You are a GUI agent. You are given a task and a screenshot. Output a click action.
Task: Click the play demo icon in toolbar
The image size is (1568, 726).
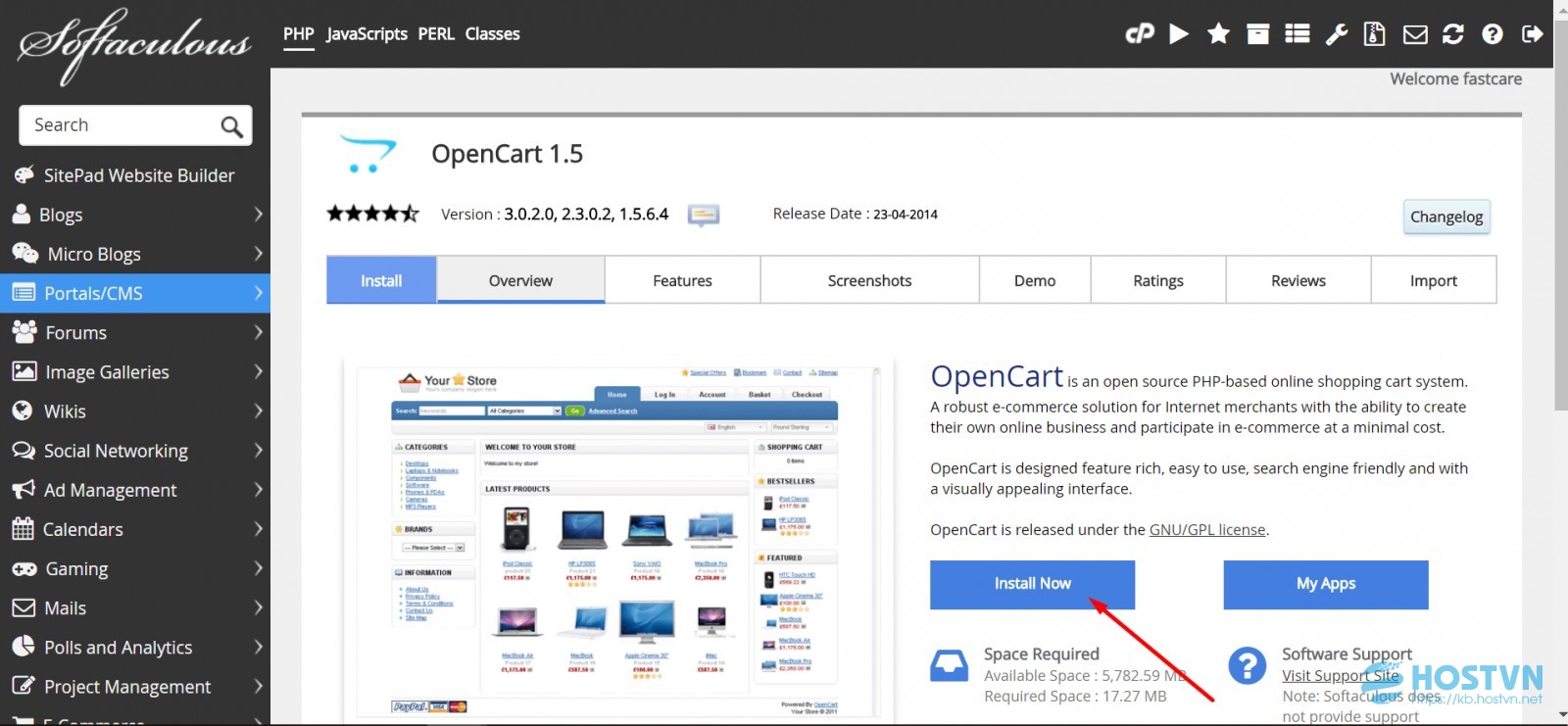click(1179, 34)
